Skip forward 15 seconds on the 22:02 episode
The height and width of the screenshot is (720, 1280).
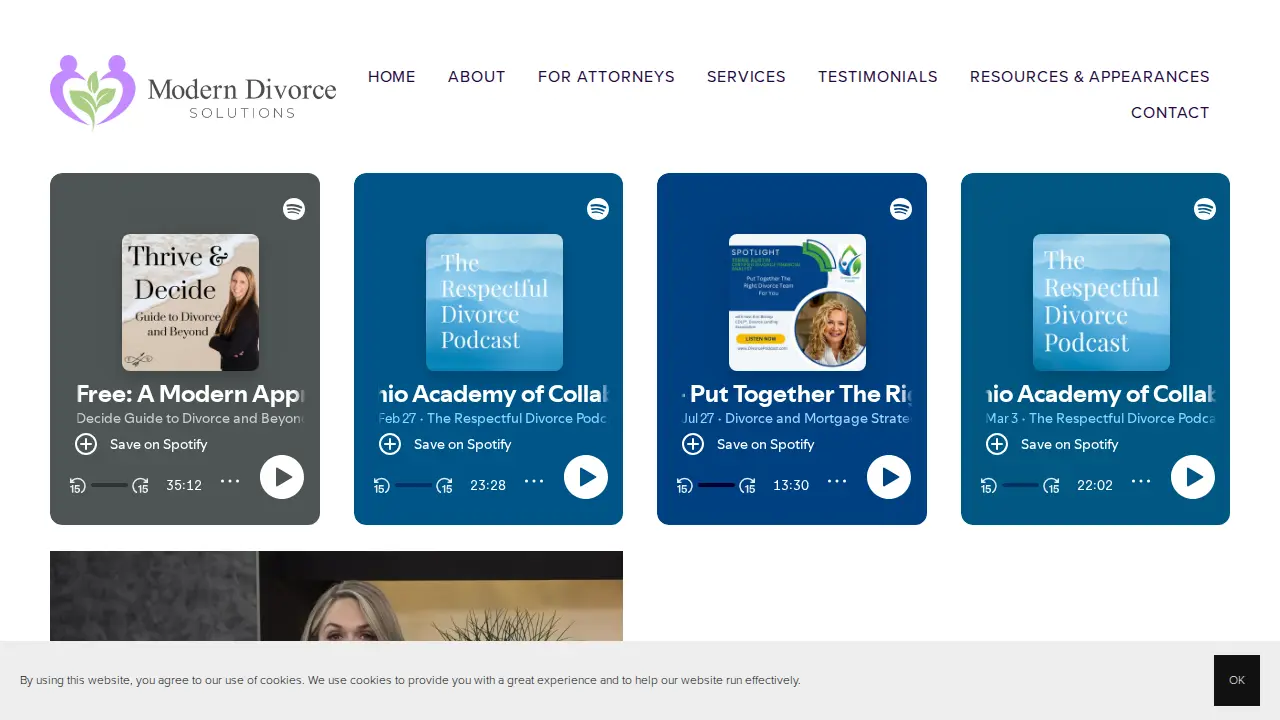pyautogui.click(x=1052, y=486)
